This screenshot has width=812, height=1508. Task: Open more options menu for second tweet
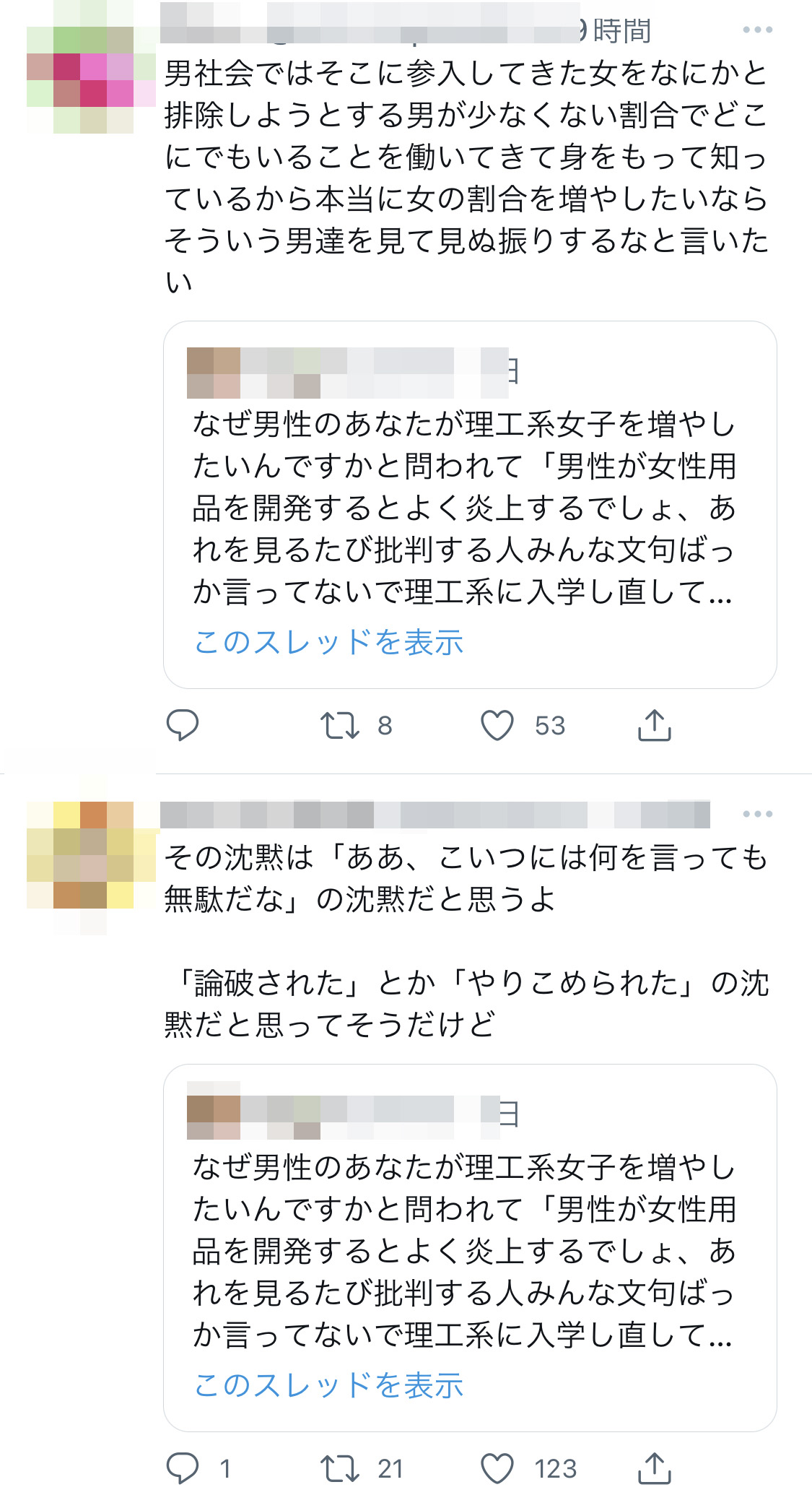point(757,814)
